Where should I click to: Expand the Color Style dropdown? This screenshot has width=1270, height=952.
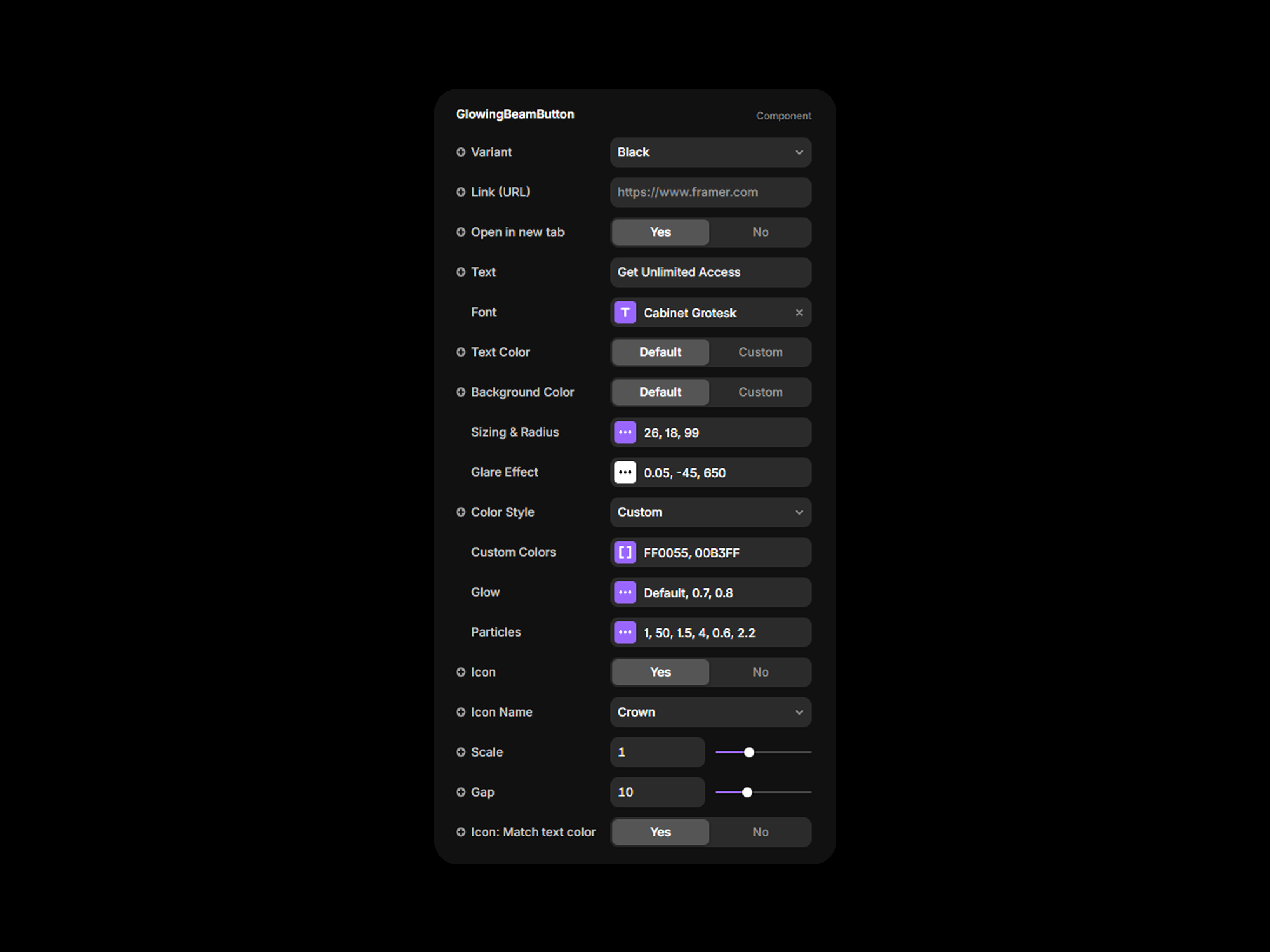coord(710,512)
